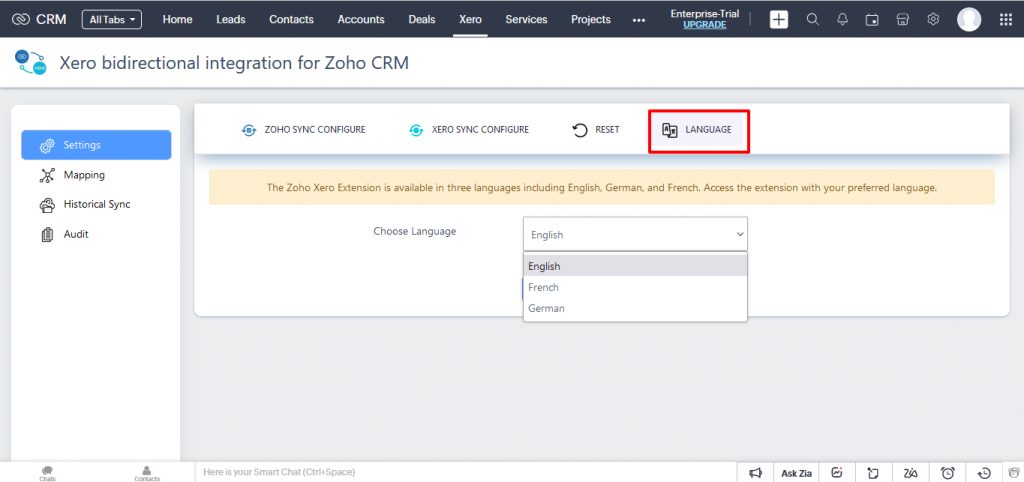The width and height of the screenshot is (1024, 482).
Task: Open the apps grid icon
Action: pos(1006,20)
